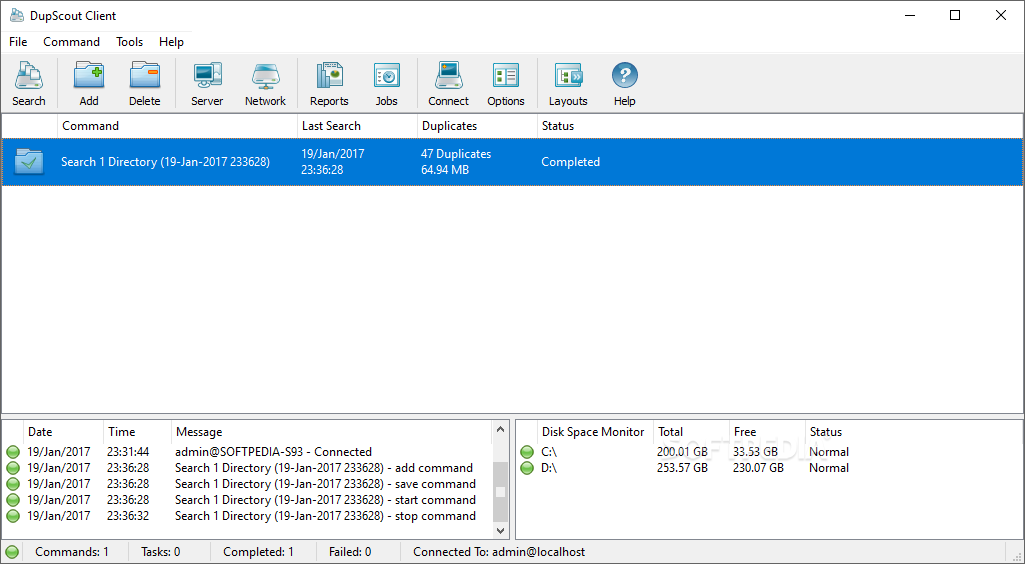Click the log panel scrollbar thumb
Viewport: 1025px width, 564px height.
coord(500,491)
